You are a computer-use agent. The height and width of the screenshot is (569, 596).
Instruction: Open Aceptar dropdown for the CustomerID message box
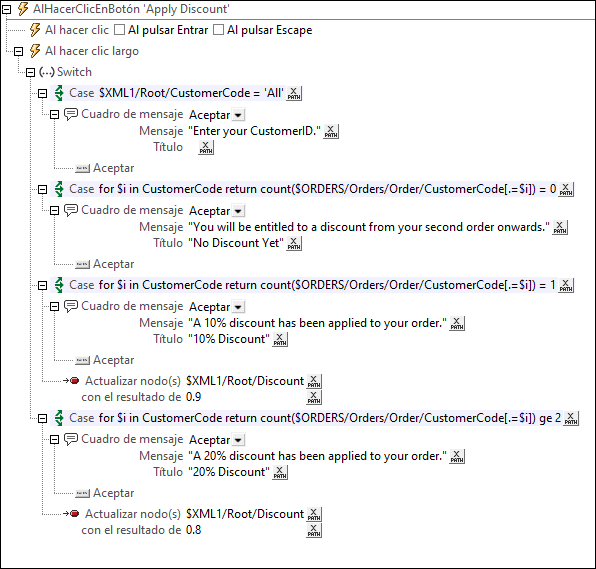[x=238, y=115]
